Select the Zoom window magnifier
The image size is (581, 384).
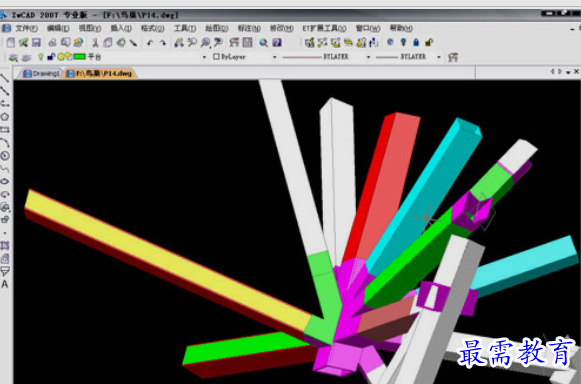205,42
